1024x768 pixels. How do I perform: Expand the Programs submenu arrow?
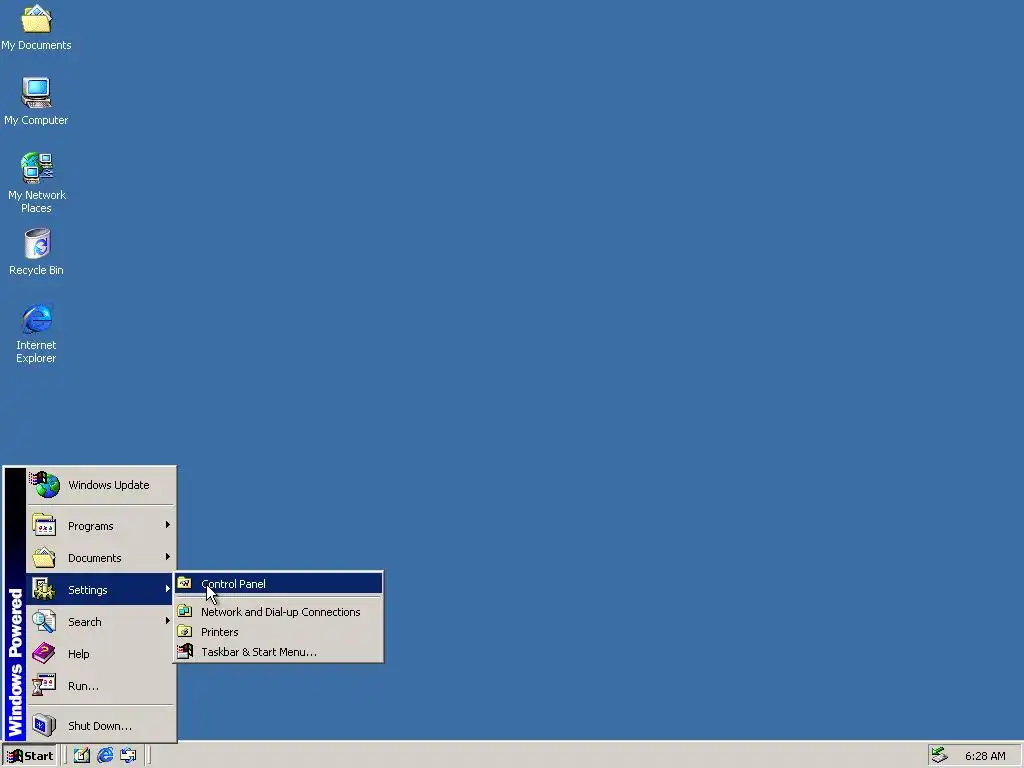[168, 525]
